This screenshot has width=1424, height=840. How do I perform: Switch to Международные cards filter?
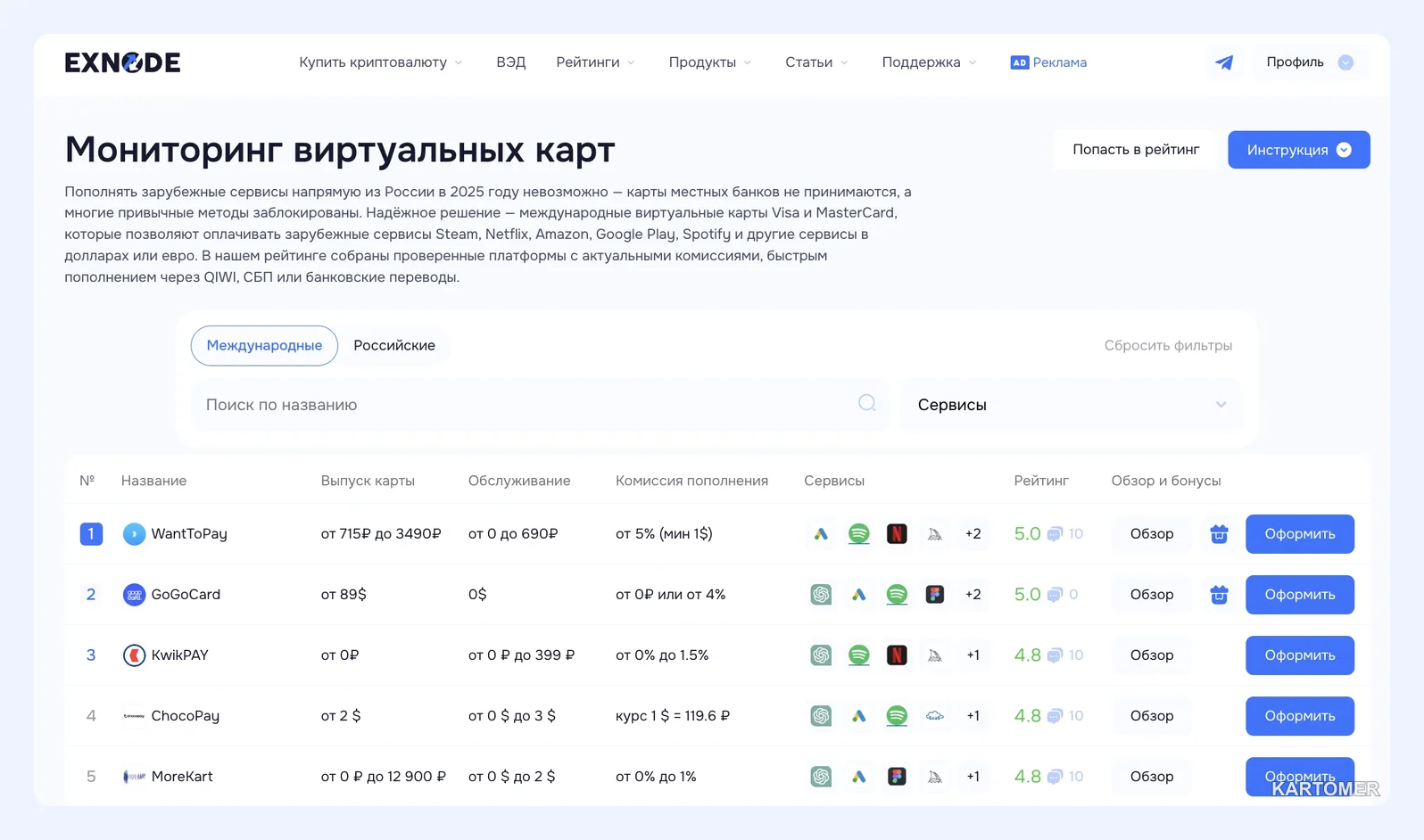(x=264, y=345)
